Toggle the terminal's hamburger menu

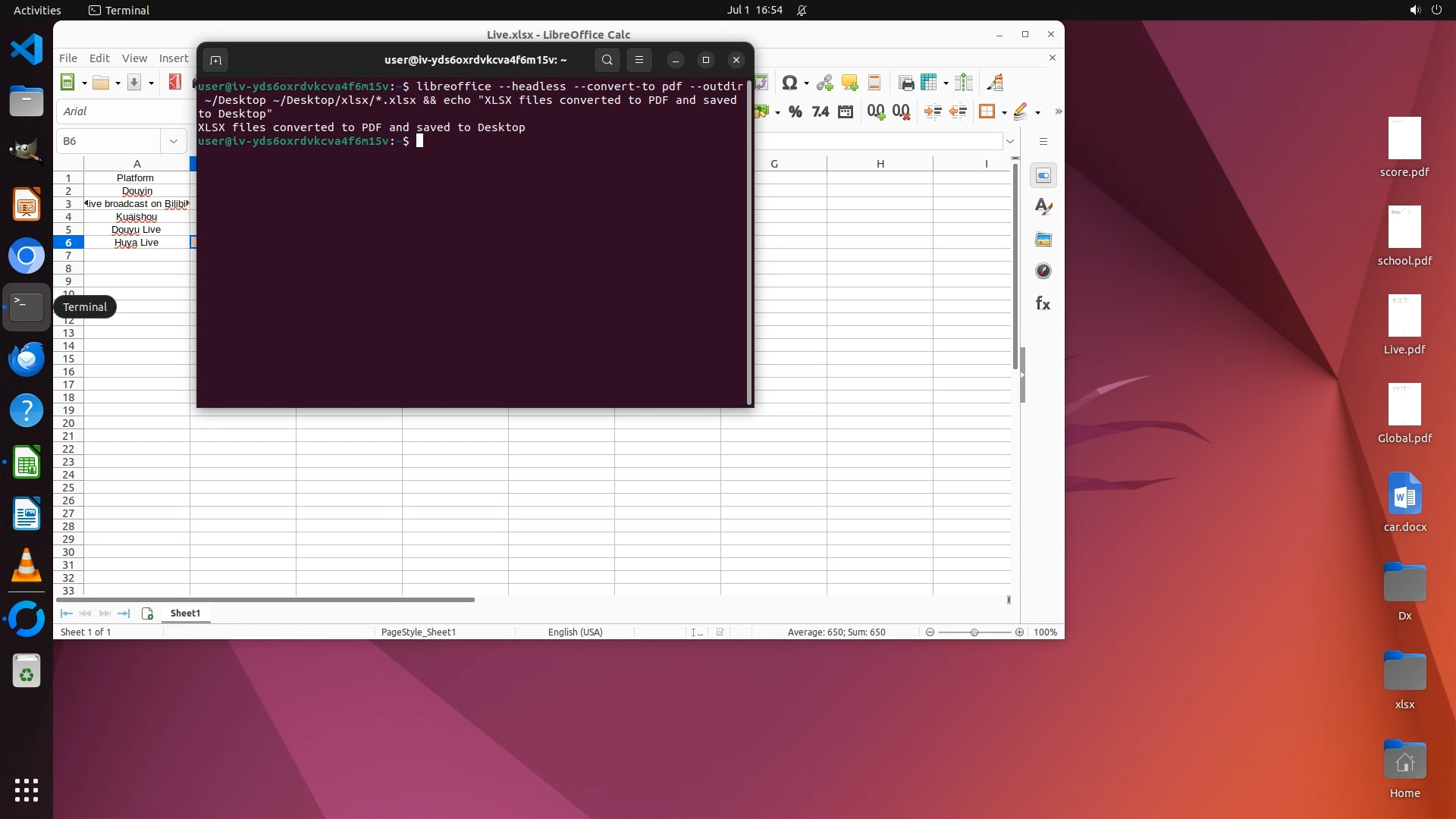[639, 60]
